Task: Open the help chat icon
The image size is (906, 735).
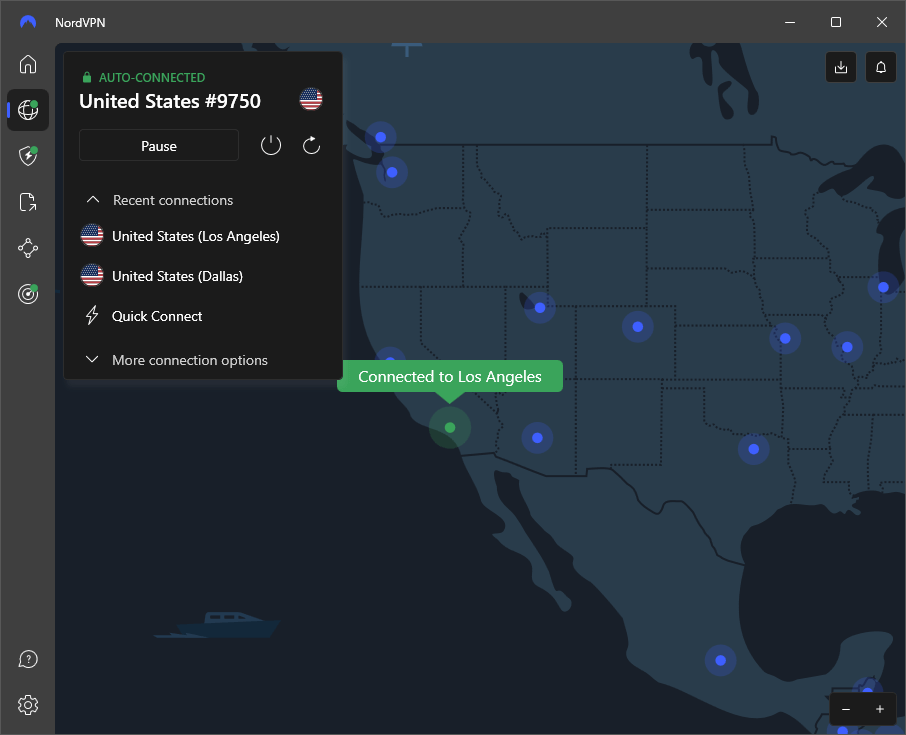Action: coord(28,659)
